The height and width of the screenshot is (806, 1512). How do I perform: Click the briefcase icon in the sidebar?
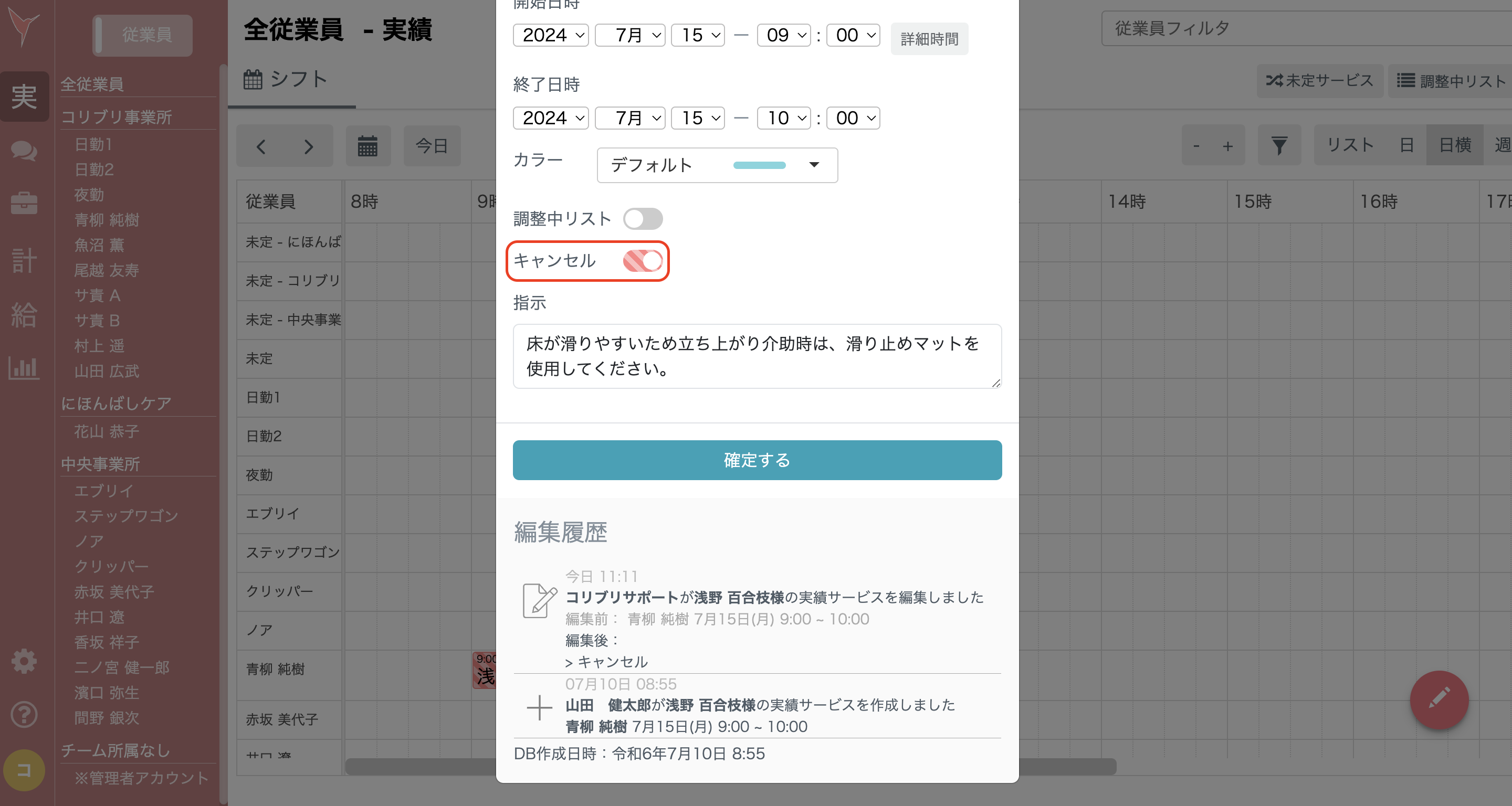[25, 203]
